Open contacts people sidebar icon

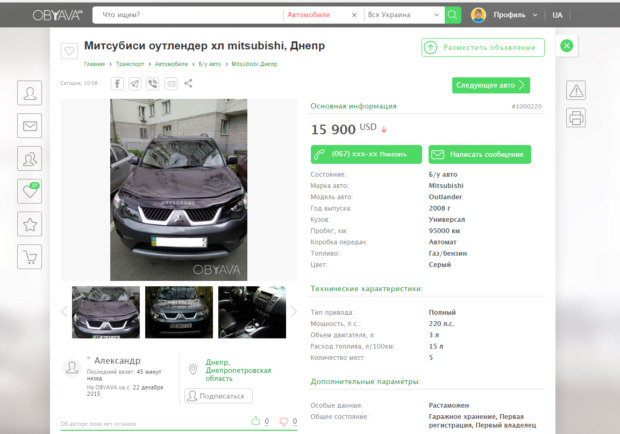pos(30,159)
